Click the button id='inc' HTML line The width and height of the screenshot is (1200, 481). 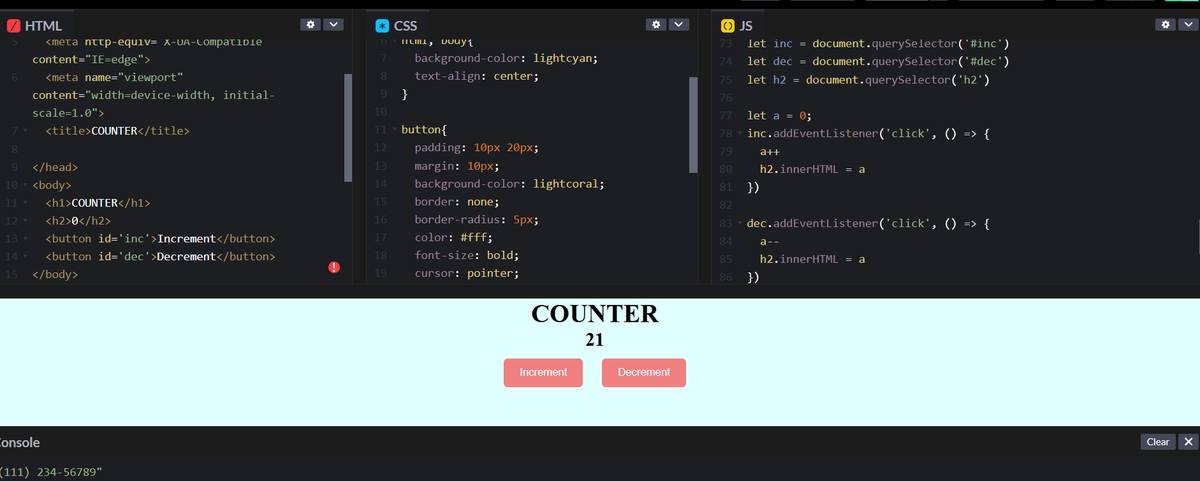(x=161, y=239)
